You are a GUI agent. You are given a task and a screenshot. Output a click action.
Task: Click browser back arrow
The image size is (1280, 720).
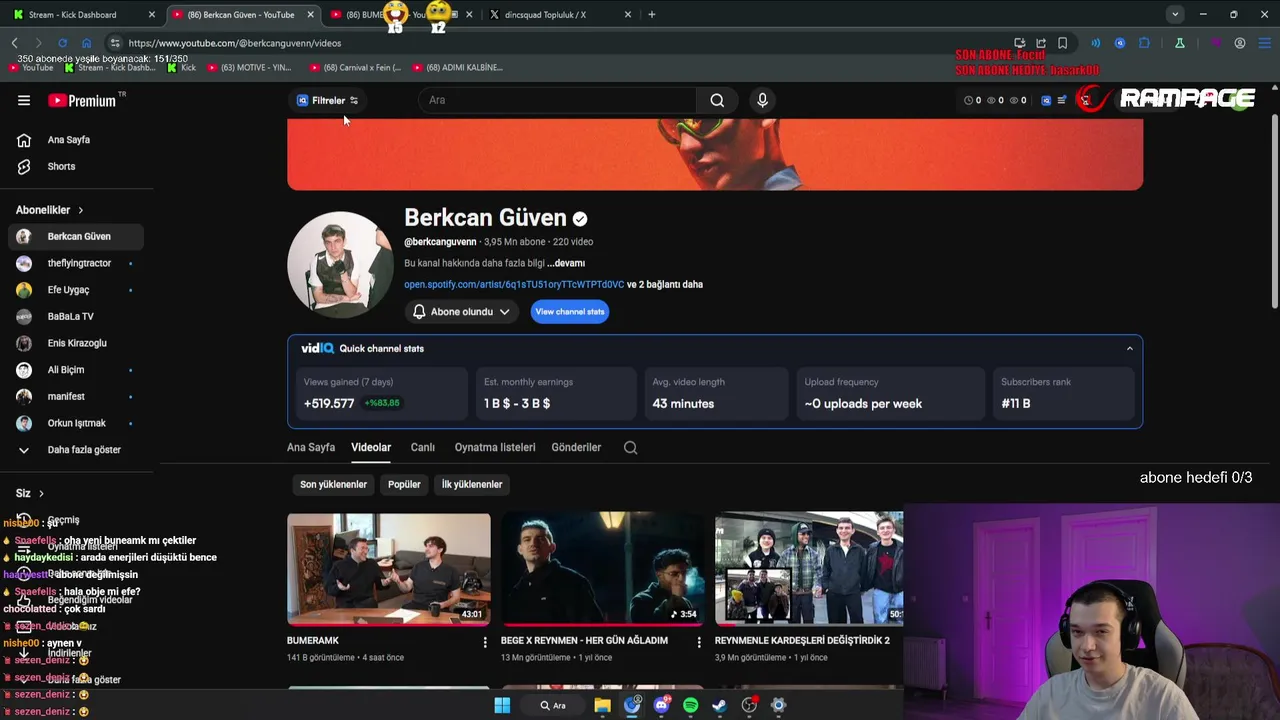(x=15, y=43)
